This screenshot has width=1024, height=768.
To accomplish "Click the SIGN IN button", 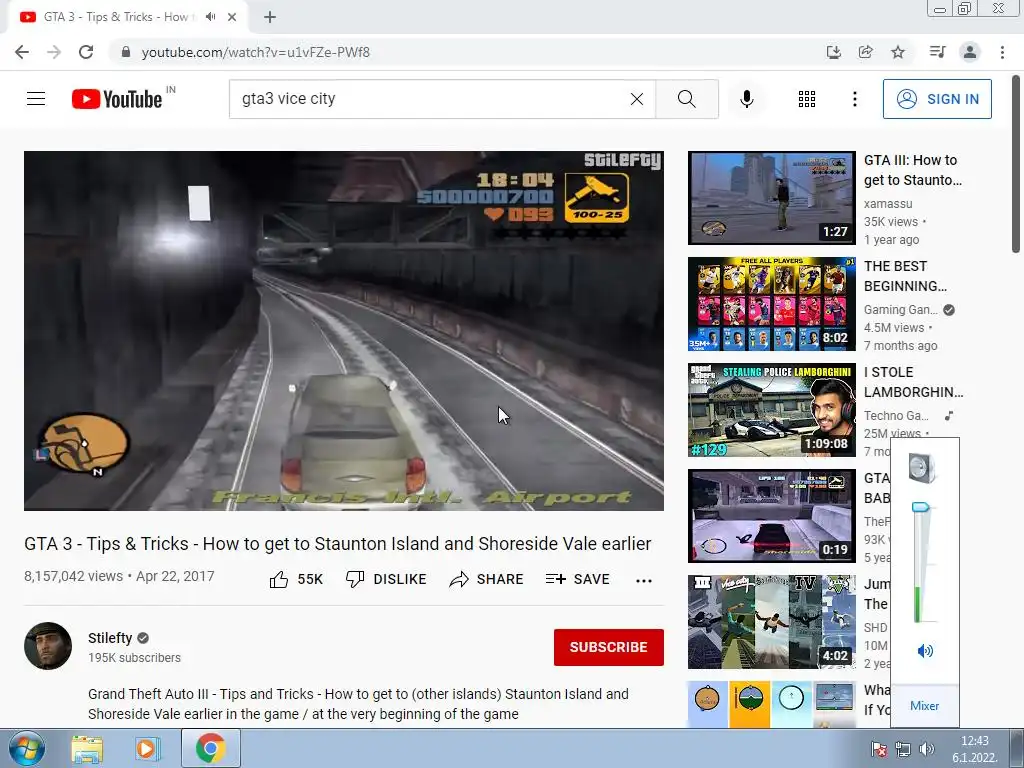I will coord(936,99).
